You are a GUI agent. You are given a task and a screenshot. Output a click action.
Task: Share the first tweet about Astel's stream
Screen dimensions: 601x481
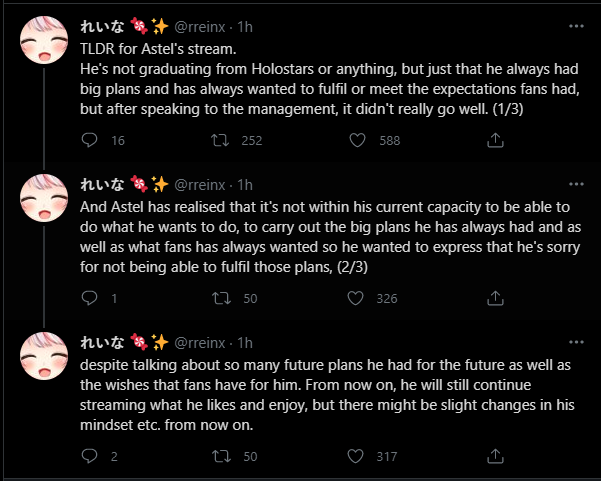tap(495, 140)
